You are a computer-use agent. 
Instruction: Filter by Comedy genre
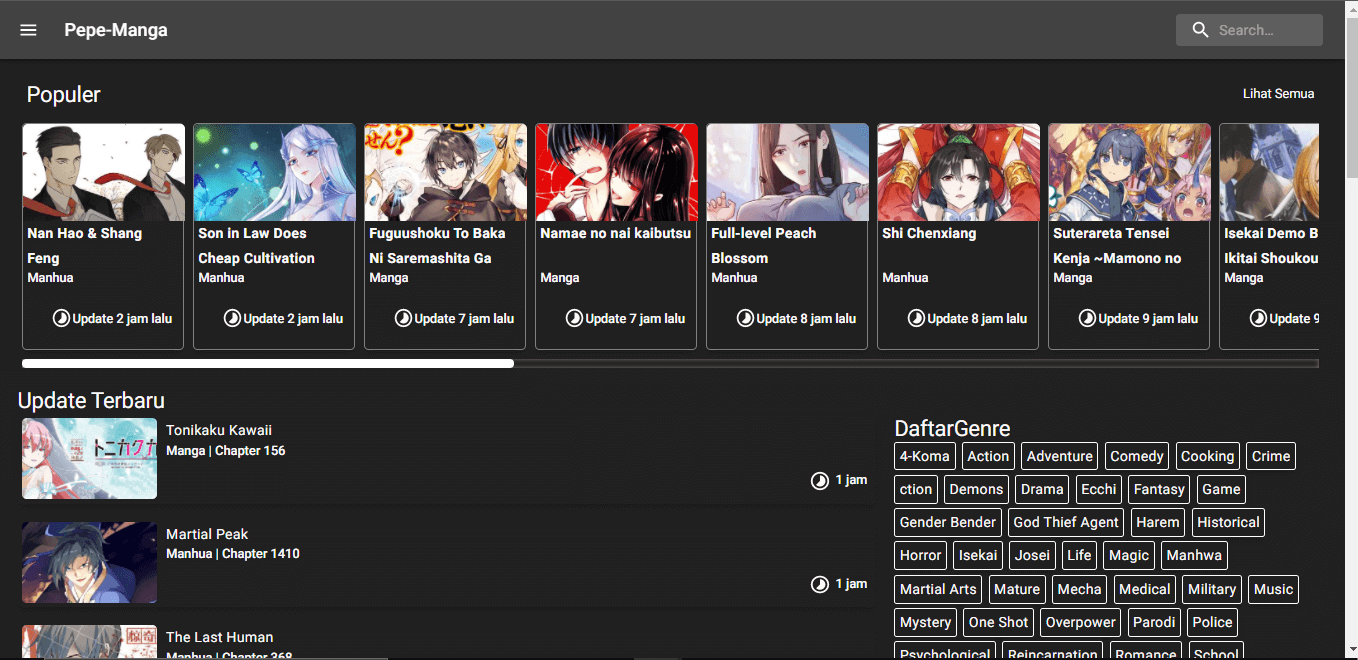[1137, 456]
